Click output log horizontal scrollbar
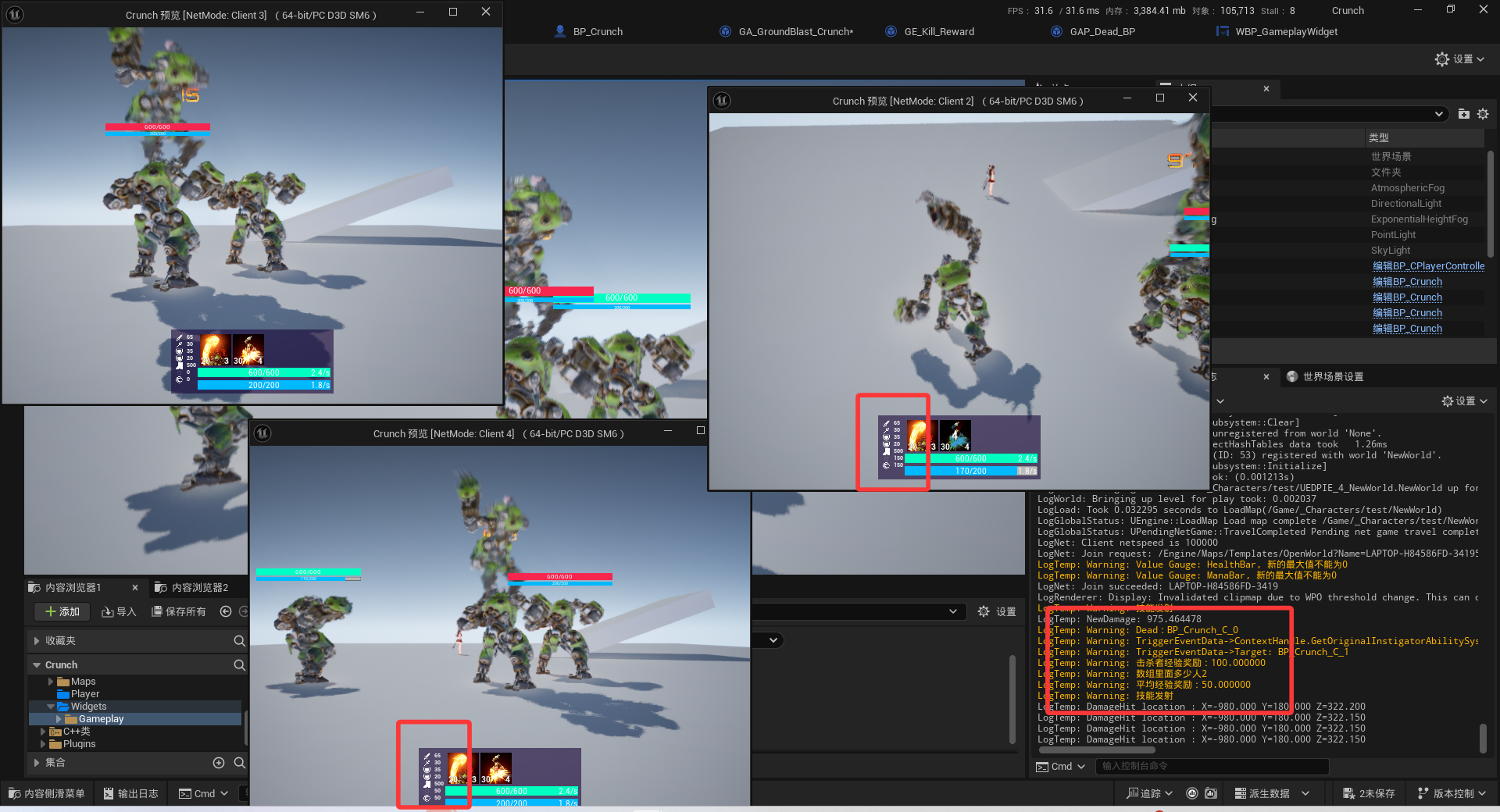The width and height of the screenshot is (1500, 812). pyautogui.click(x=1097, y=750)
